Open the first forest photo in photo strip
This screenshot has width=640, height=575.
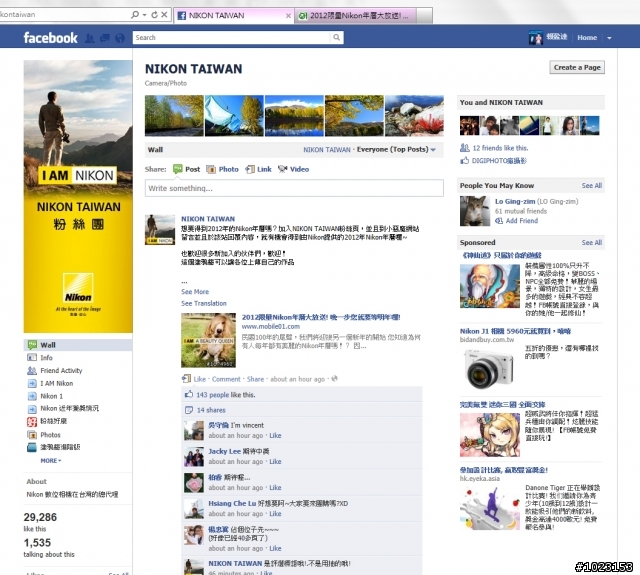[x=174, y=115]
